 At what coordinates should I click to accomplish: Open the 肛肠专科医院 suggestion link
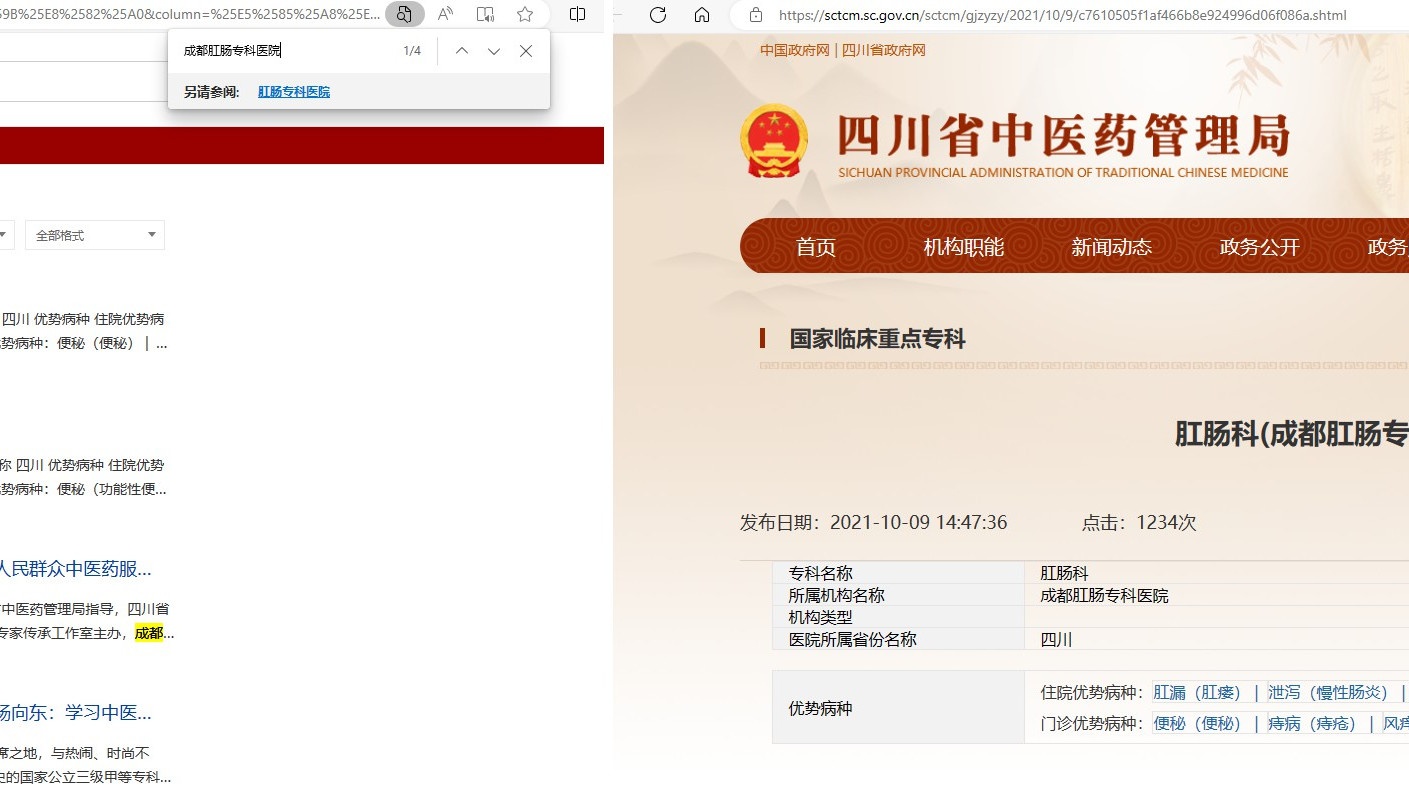294,92
